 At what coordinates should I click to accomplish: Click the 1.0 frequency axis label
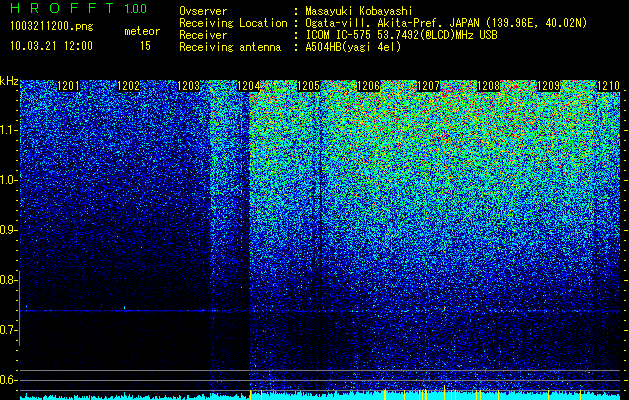click(x=9, y=181)
